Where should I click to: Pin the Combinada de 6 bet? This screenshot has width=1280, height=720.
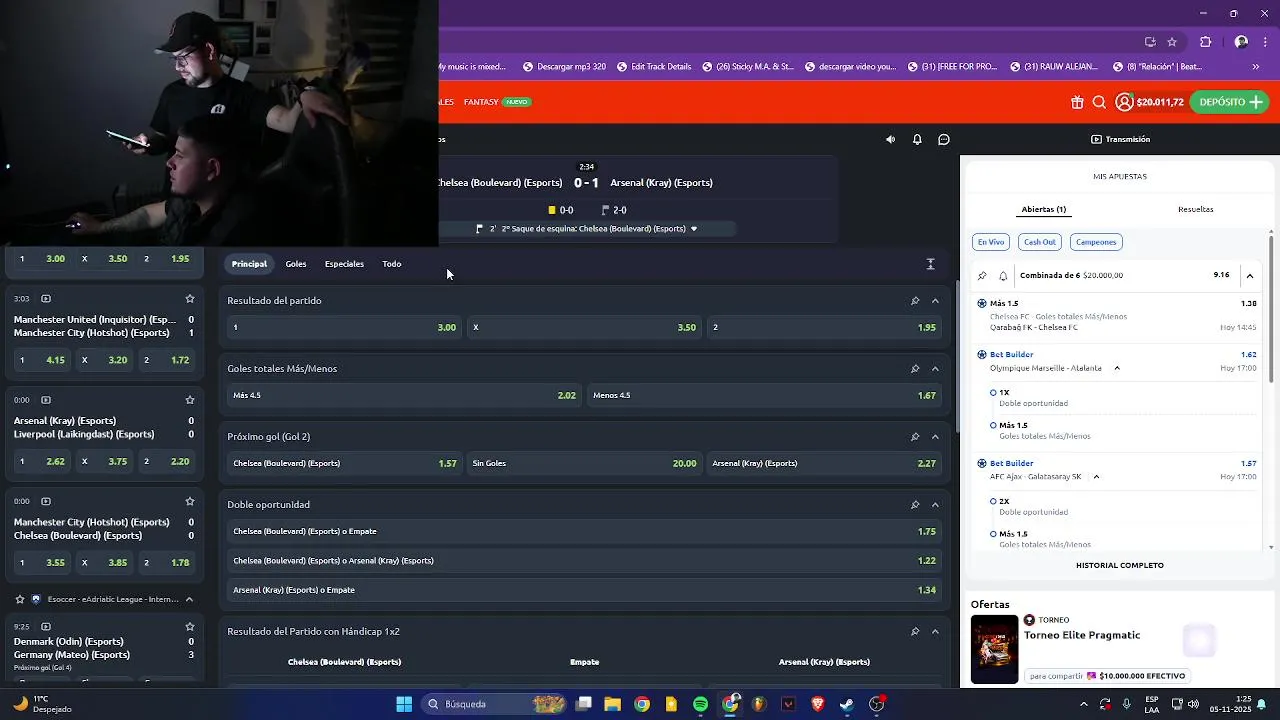(x=983, y=275)
